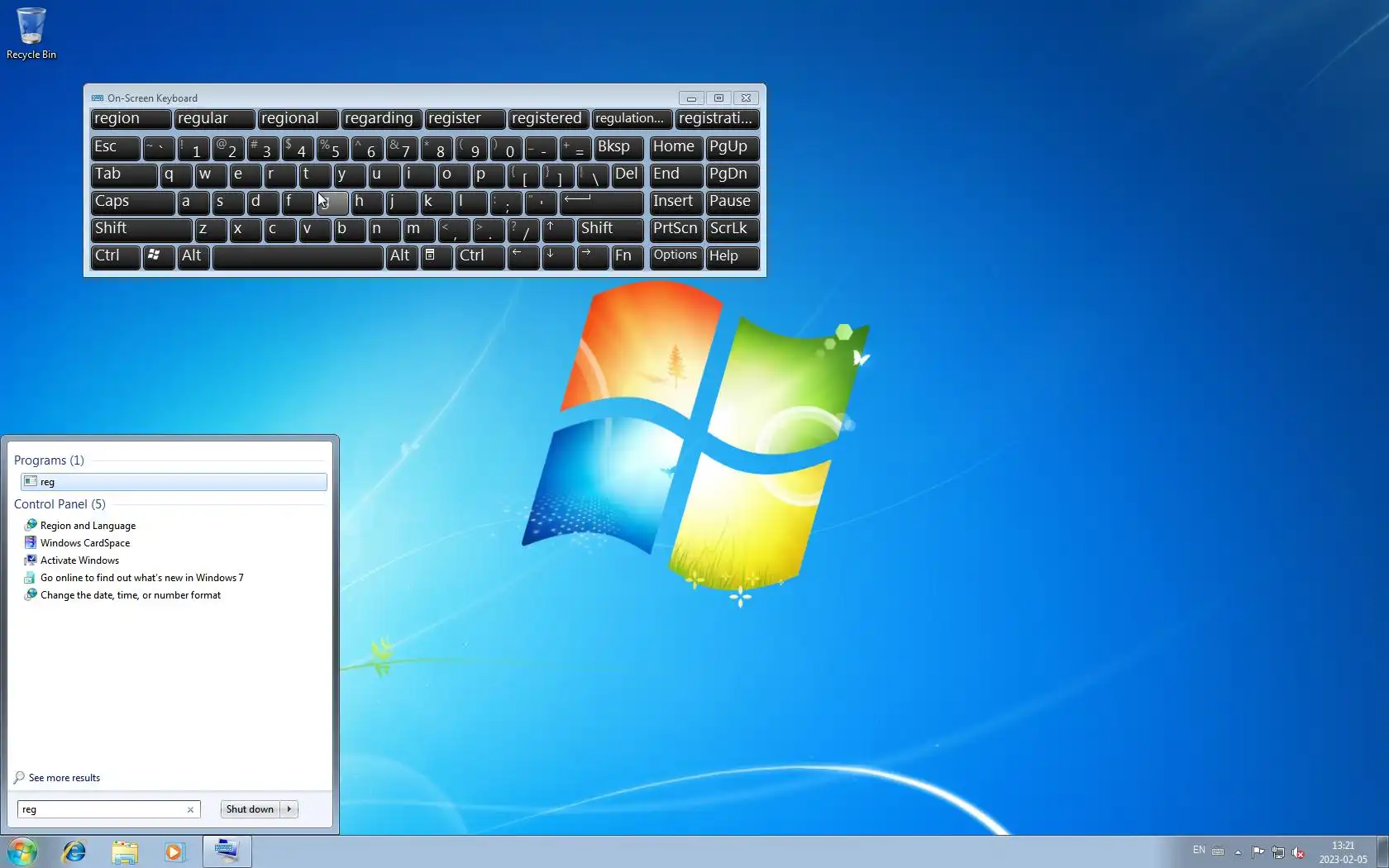This screenshot has height=868, width=1389.
Task: Click the Start menu search field
Action: pyautogui.click(x=101, y=809)
